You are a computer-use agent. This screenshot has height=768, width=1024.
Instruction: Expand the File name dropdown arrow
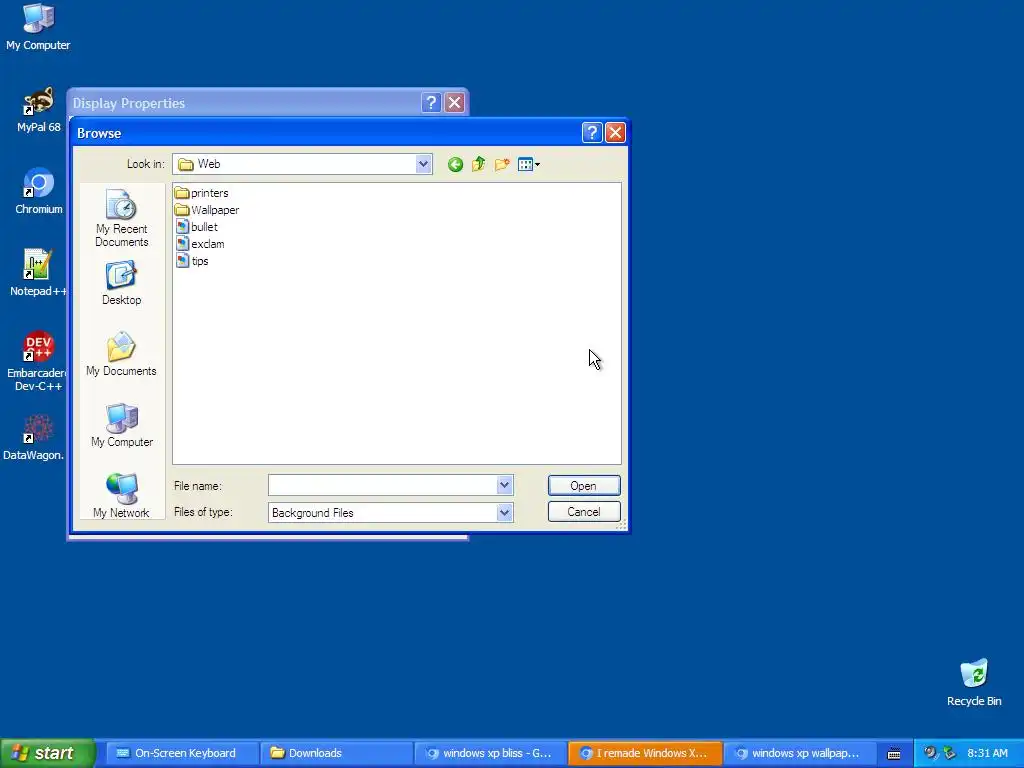[504, 485]
